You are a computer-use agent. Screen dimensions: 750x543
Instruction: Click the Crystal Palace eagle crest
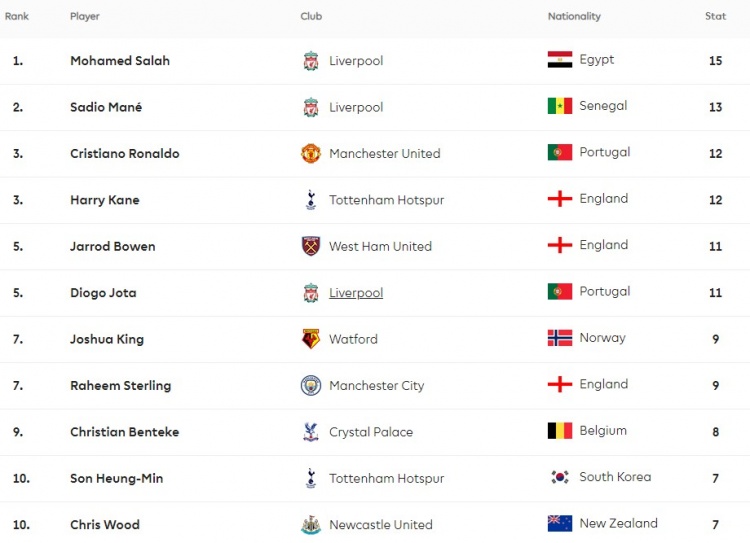[x=311, y=432]
